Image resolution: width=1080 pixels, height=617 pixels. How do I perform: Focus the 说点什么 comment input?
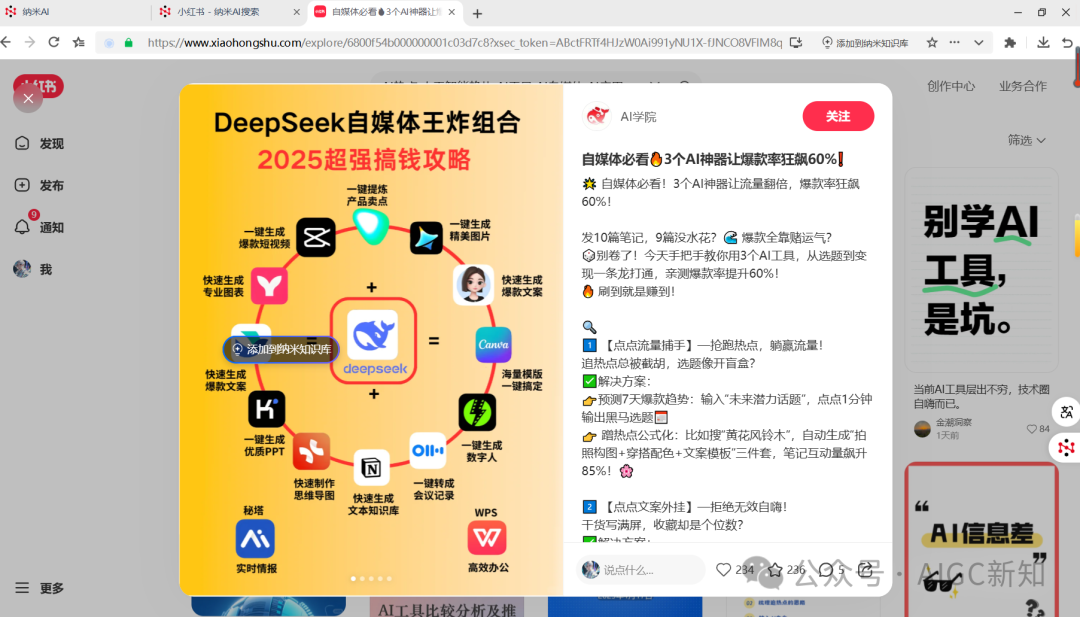click(641, 569)
